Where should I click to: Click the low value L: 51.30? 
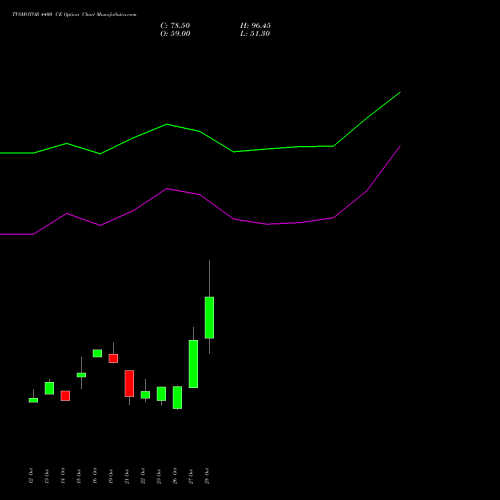pos(255,34)
